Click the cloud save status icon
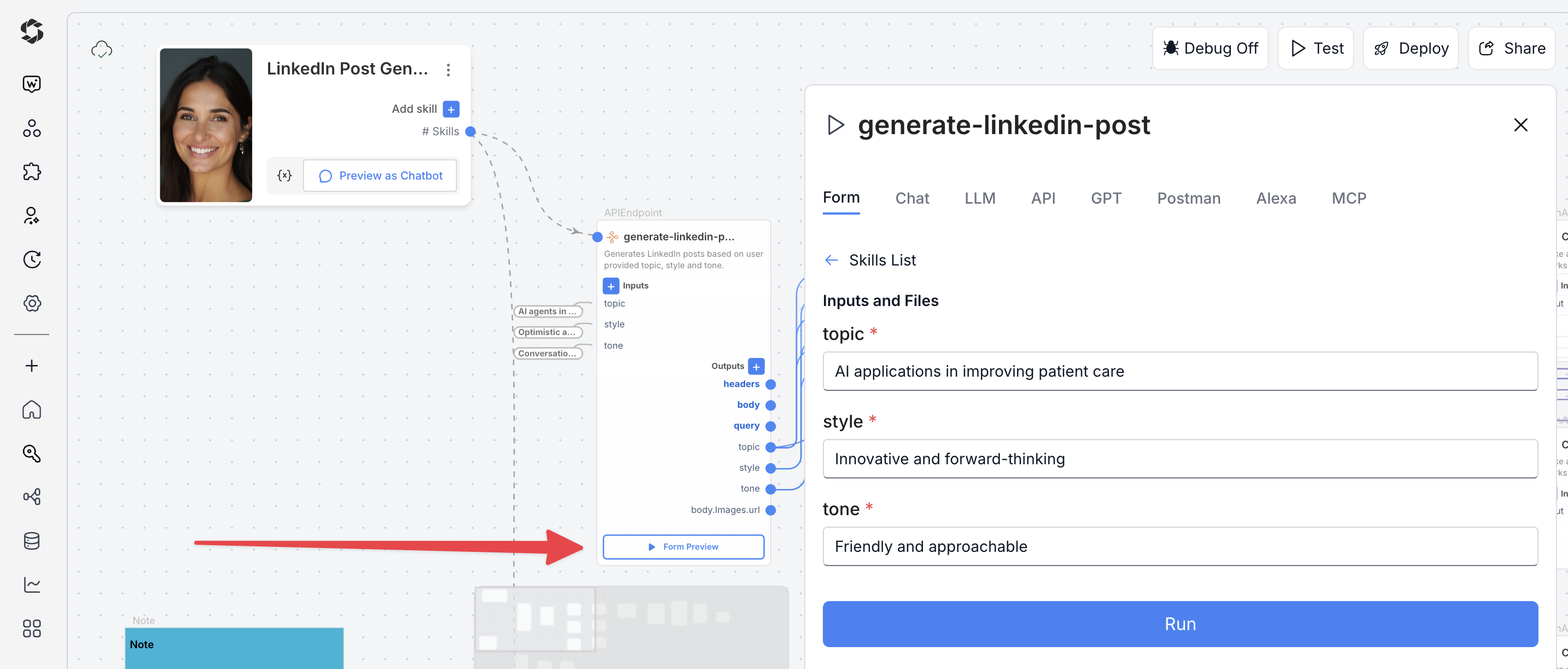Screen dimensions: 1568x669 [x=102, y=49]
